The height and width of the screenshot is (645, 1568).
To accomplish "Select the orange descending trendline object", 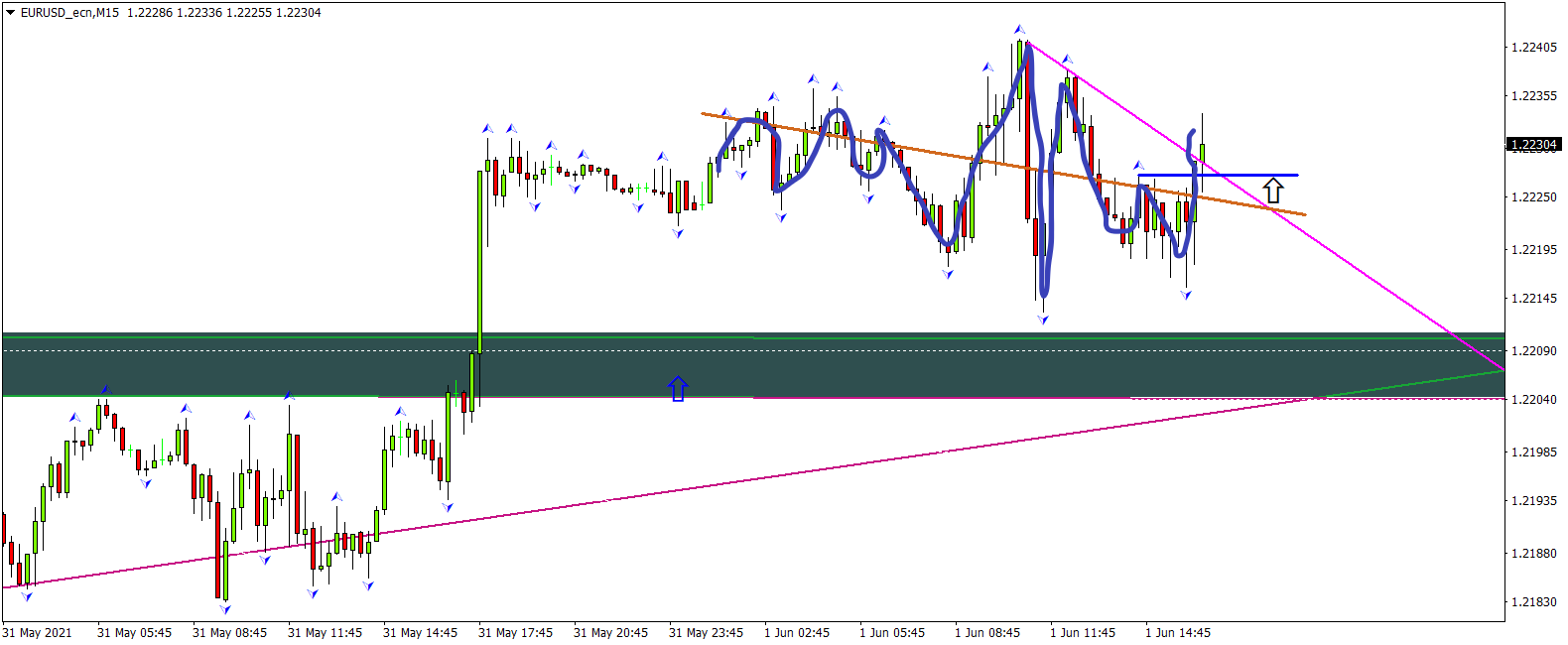I will click(1003, 164).
